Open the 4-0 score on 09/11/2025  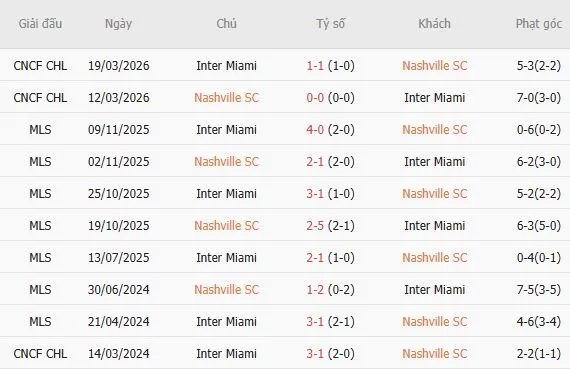pyautogui.click(x=315, y=130)
